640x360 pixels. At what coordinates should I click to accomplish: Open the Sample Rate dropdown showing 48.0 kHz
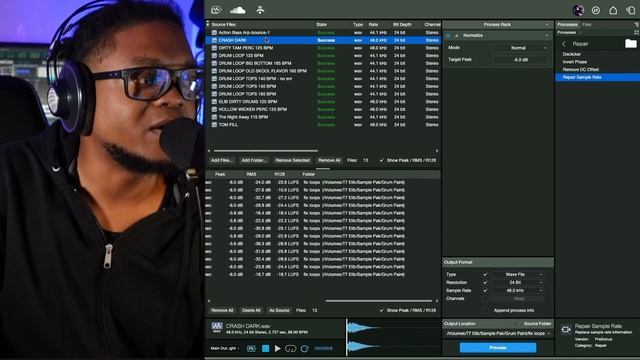[x=517, y=291]
